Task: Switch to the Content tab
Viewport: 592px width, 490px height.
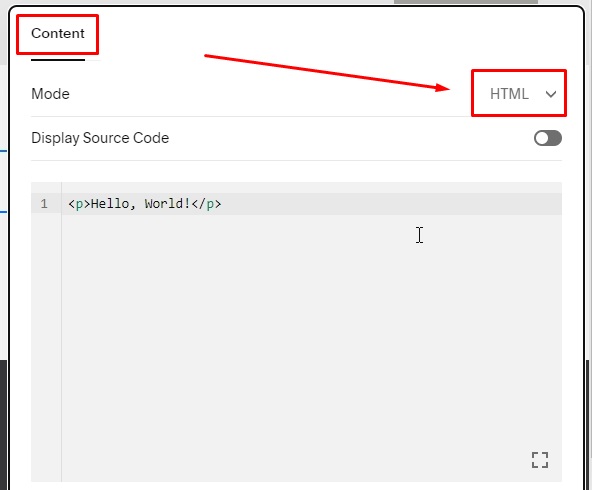Action: (x=58, y=34)
